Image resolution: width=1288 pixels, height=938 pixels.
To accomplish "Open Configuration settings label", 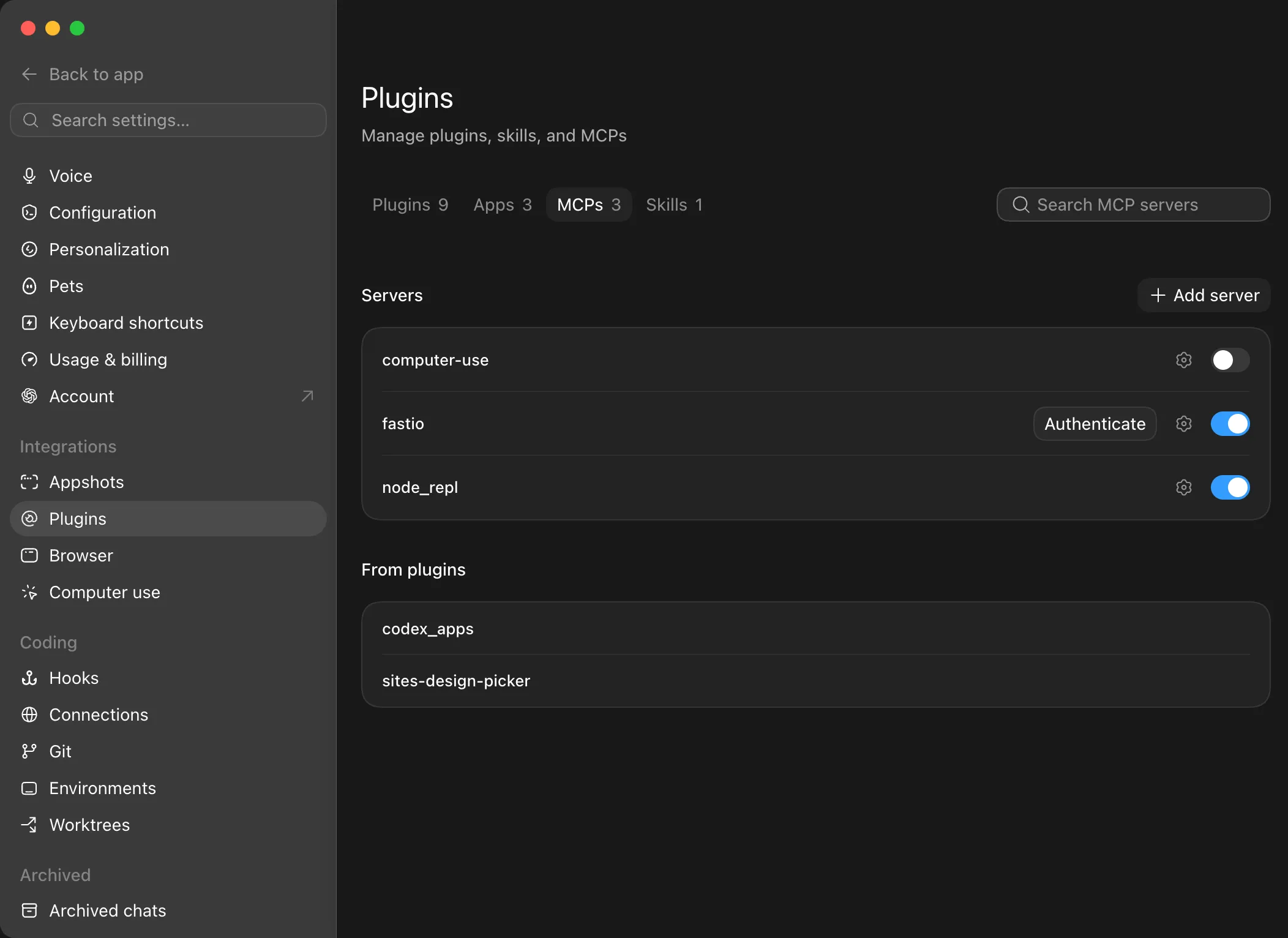I will pos(103,212).
